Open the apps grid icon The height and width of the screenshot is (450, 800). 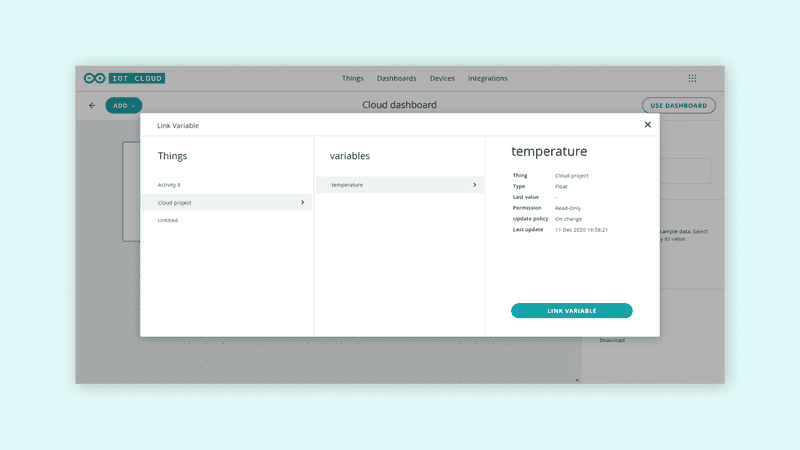692,78
